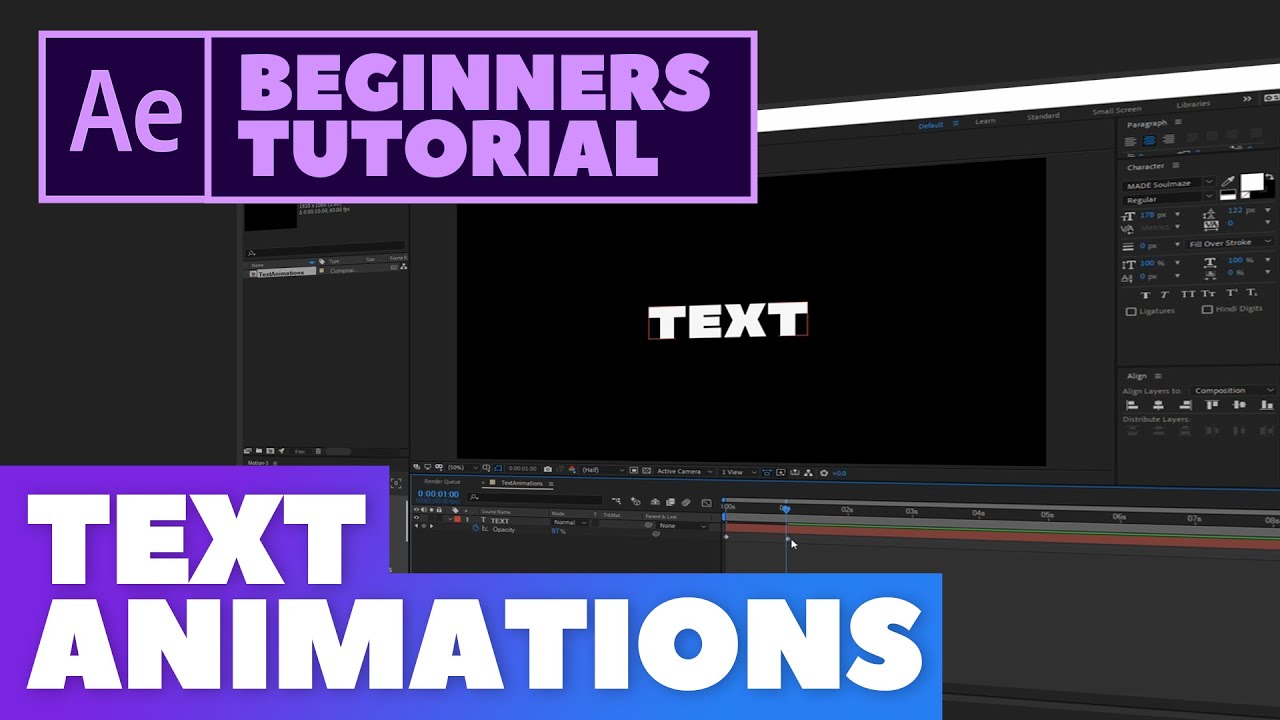
Task: Collapse the TEXT layer twirl arrow
Action: click(450, 519)
